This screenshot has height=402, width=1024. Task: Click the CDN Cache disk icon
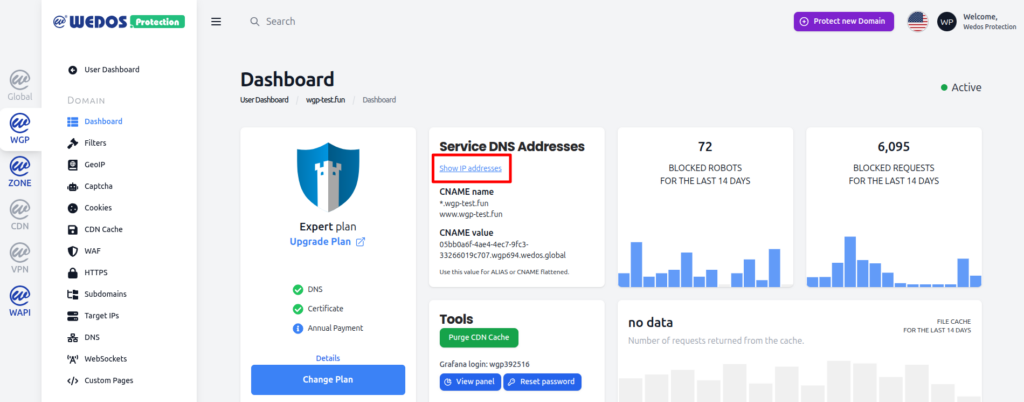(72, 230)
